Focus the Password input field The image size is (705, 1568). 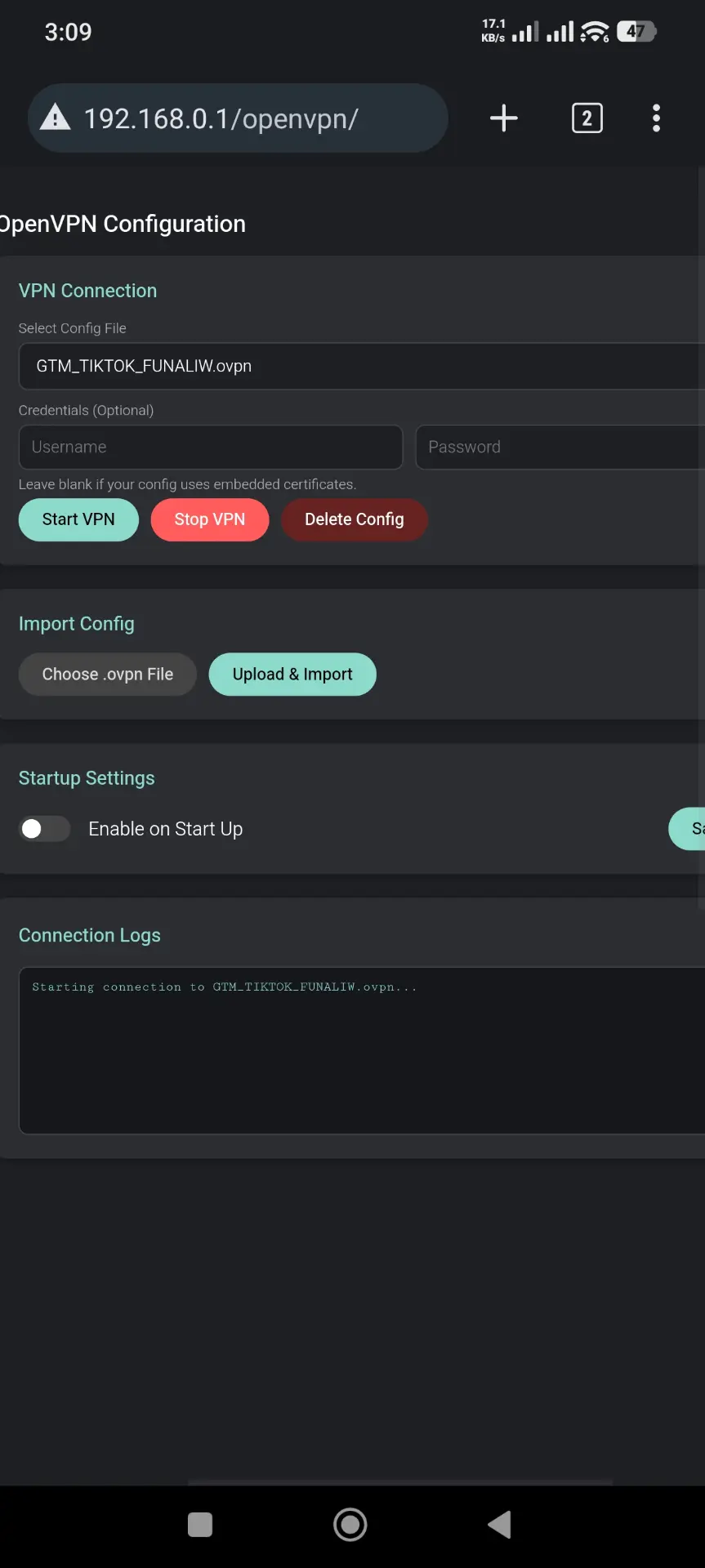(560, 447)
